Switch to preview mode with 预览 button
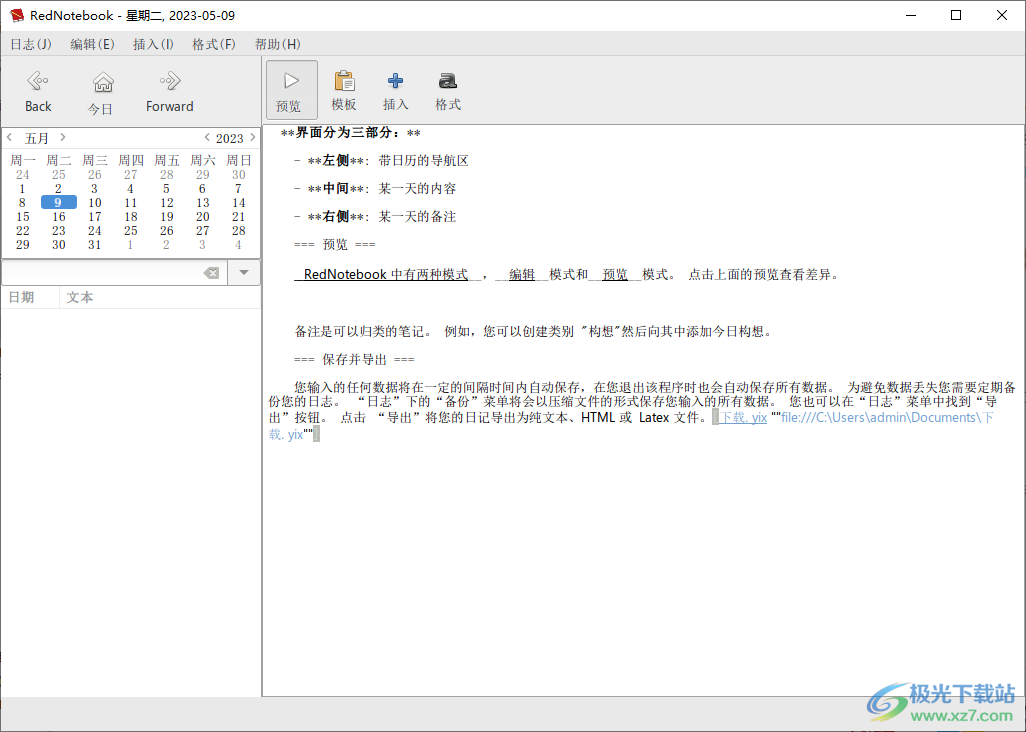Image resolution: width=1026 pixels, height=732 pixels. (291, 90)
